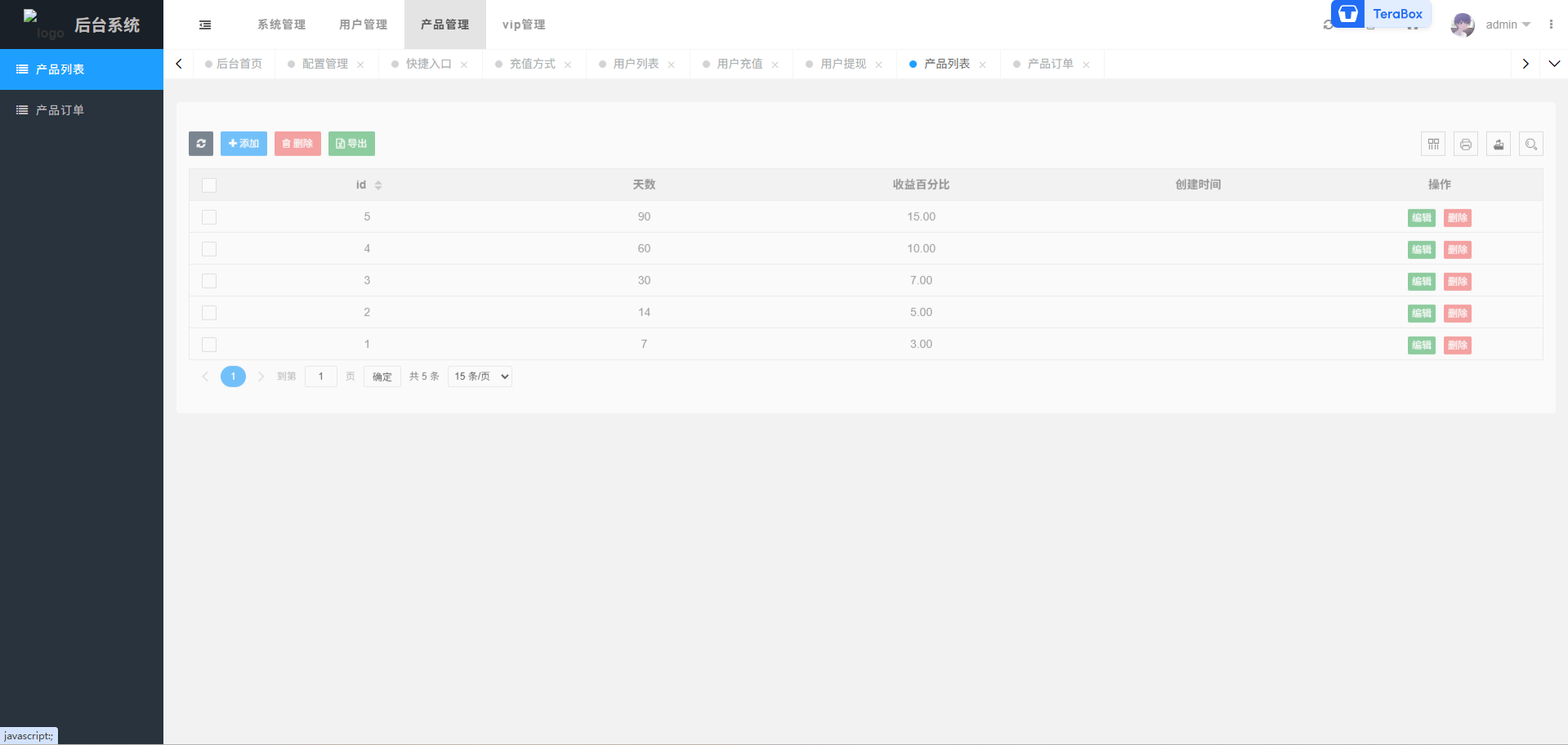The image size is (1568, 745).
Task: Click the gray refresh table icon button
Action: (x=201, y=144)
